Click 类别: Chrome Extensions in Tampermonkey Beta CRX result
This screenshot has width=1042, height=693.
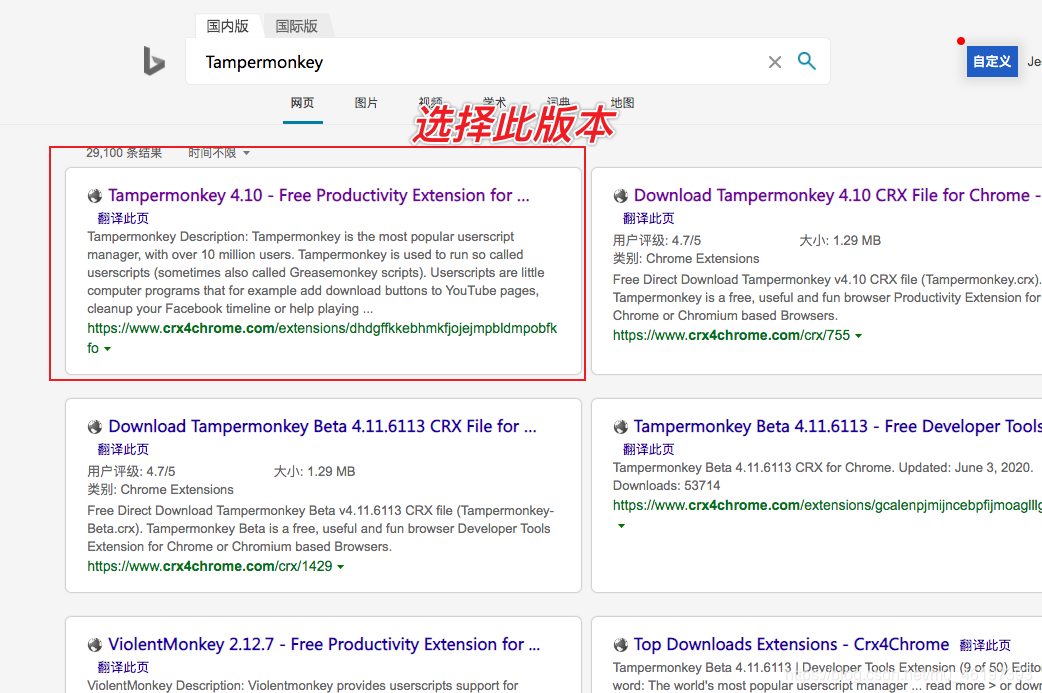[160, 490]
